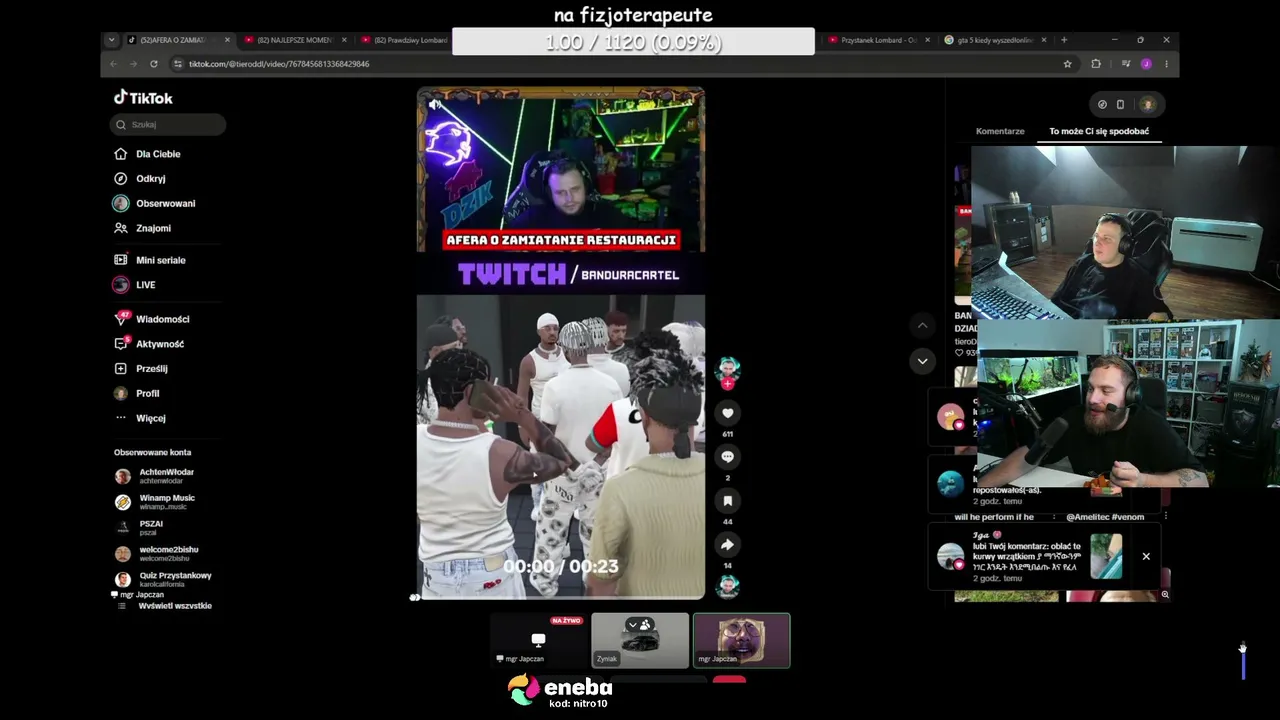This screenshot has width=1280, height=720.
Task: Select Znajomi in the sidebar
Action: point(142,228)
